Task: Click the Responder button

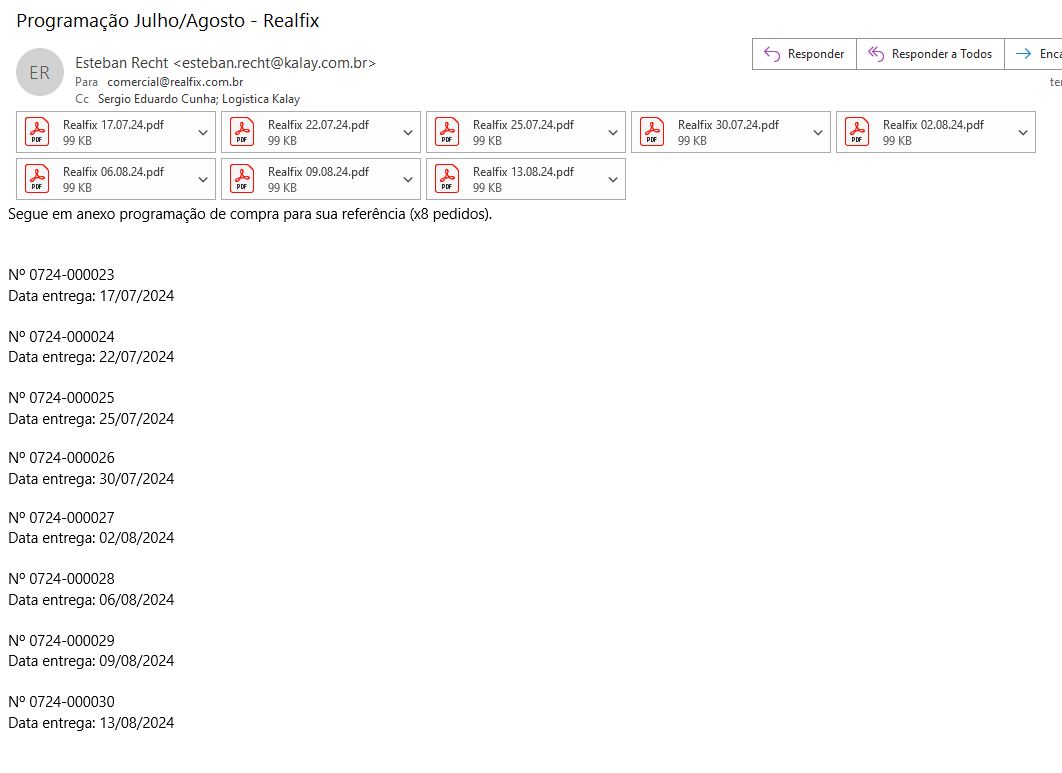Action: [804, 54]
